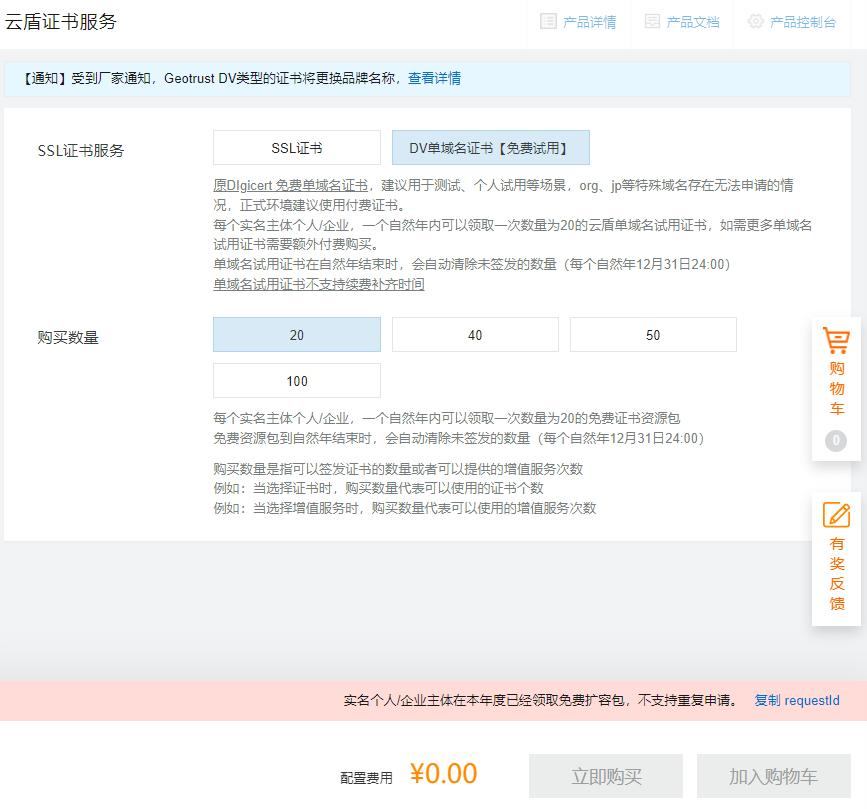The image size is (867, 809).
Task: Select purchase quantity 20
Action: click(x=296, y=334)
